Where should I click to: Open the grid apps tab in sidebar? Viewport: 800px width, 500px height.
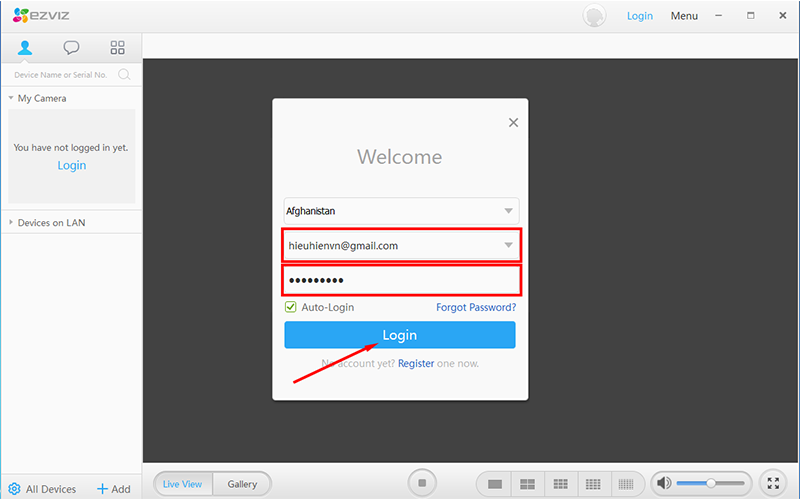click(117, 47)
